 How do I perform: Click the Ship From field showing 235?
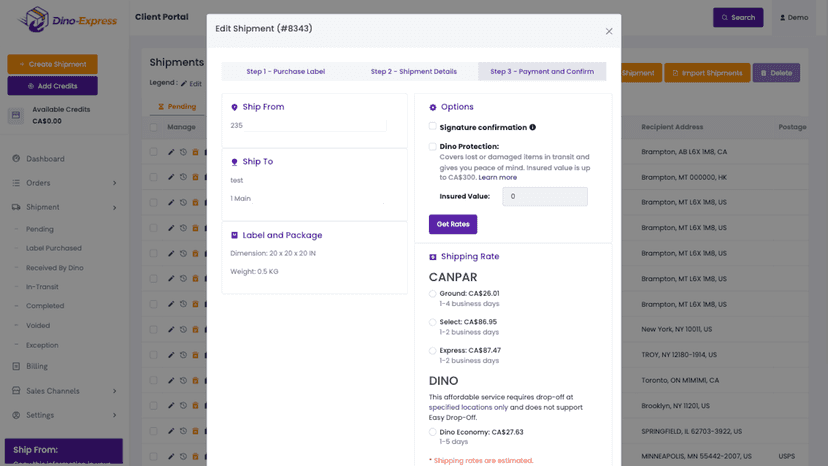308,126
